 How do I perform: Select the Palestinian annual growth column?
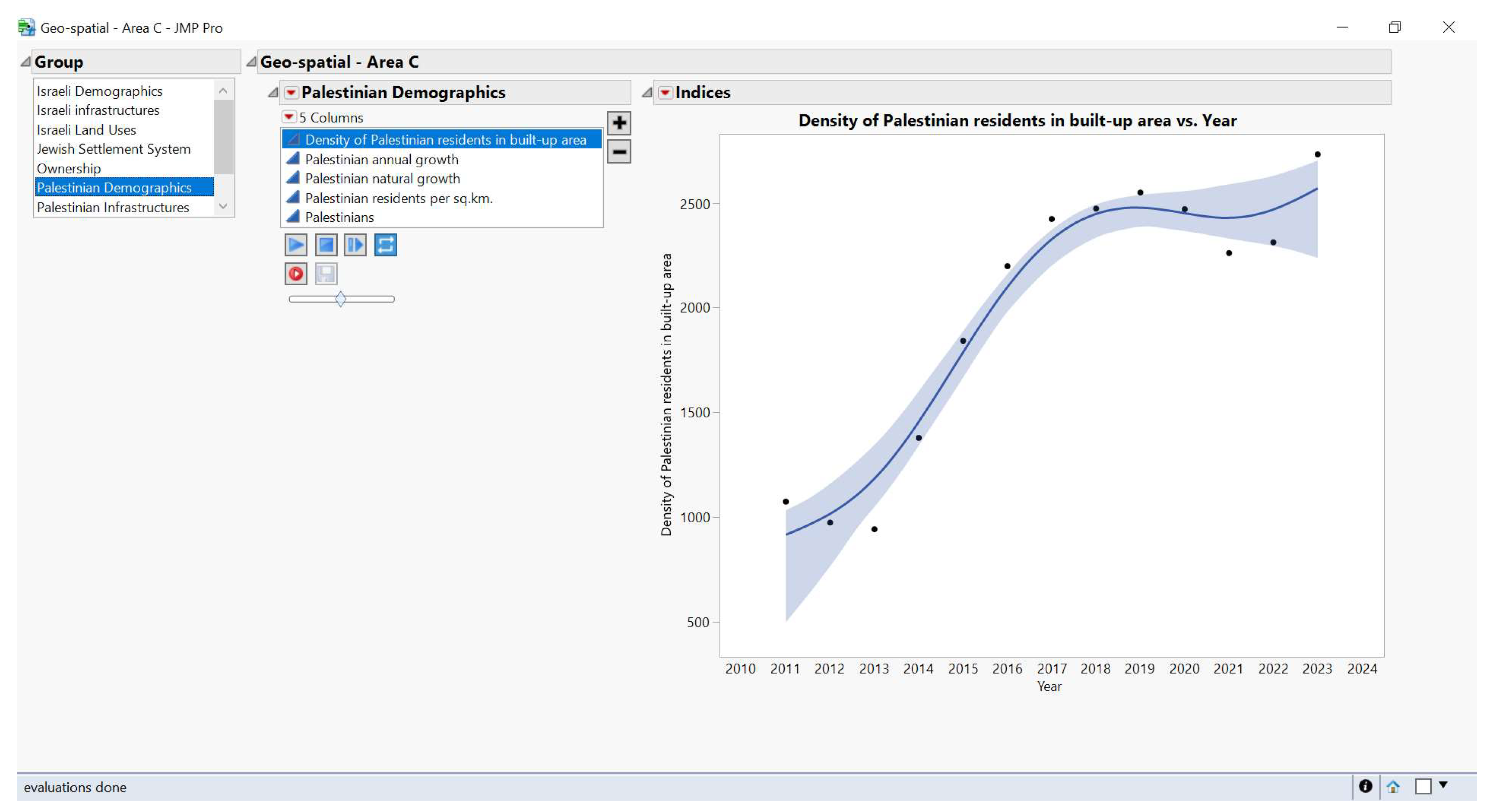coord(382,159)
